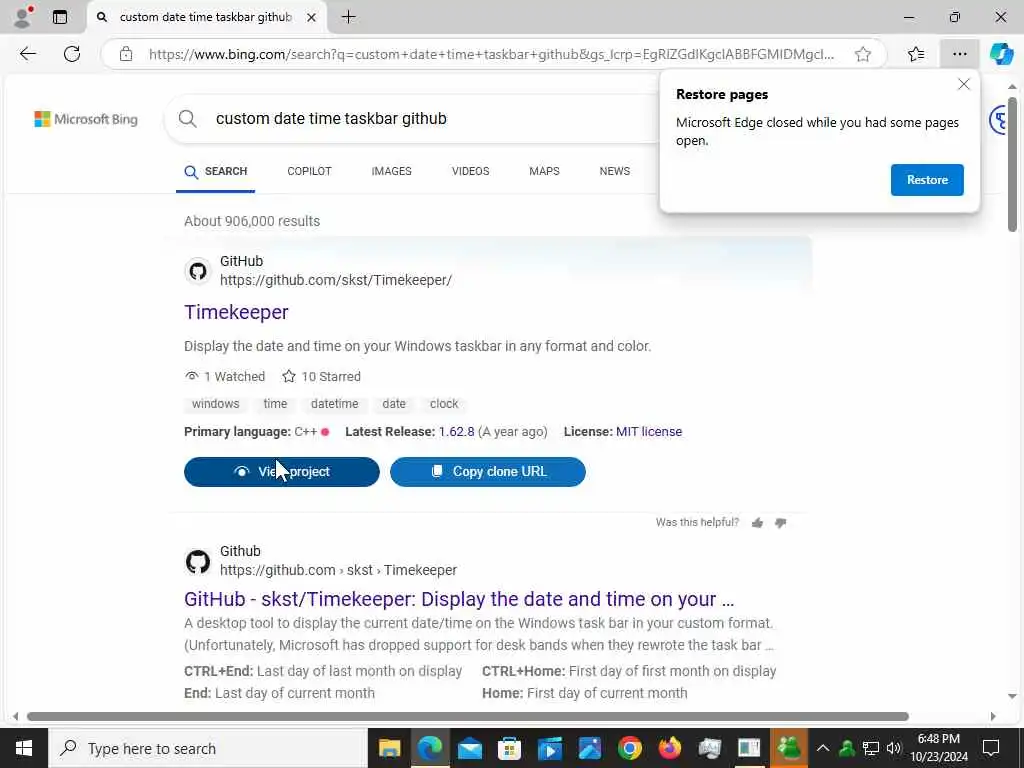Switch to the MAPS tab
This screenshot has height=768, width=1024.
click(x=544, y=171)
